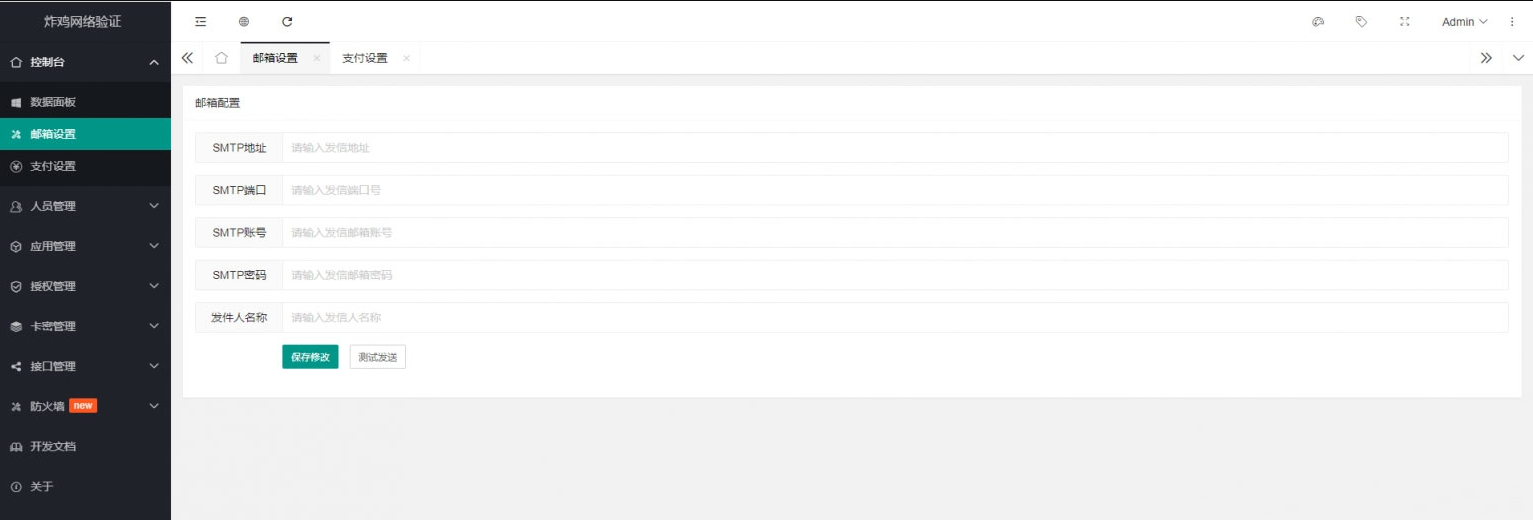Switch to the 支付设置 tab
Screen dimensions: 1533x520
365,58
